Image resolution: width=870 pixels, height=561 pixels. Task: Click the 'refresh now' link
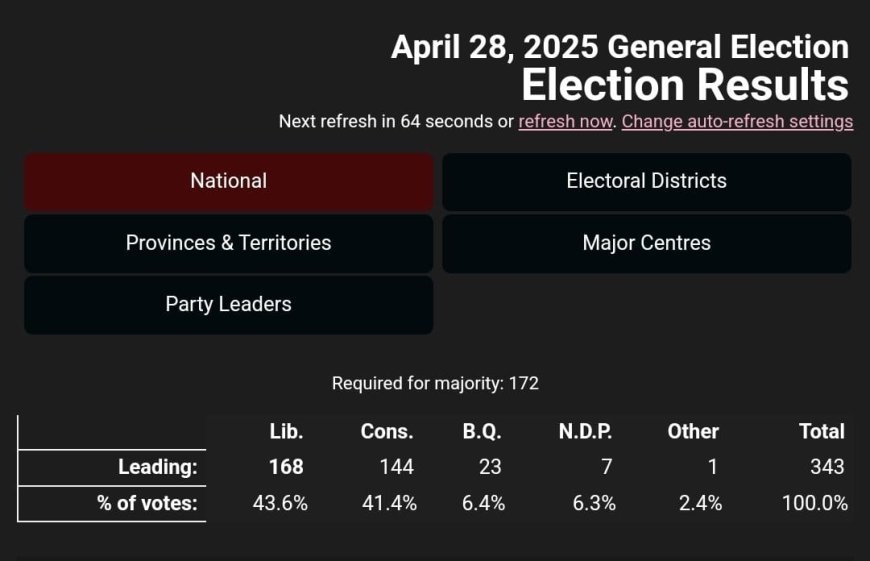tap(565, 121)
